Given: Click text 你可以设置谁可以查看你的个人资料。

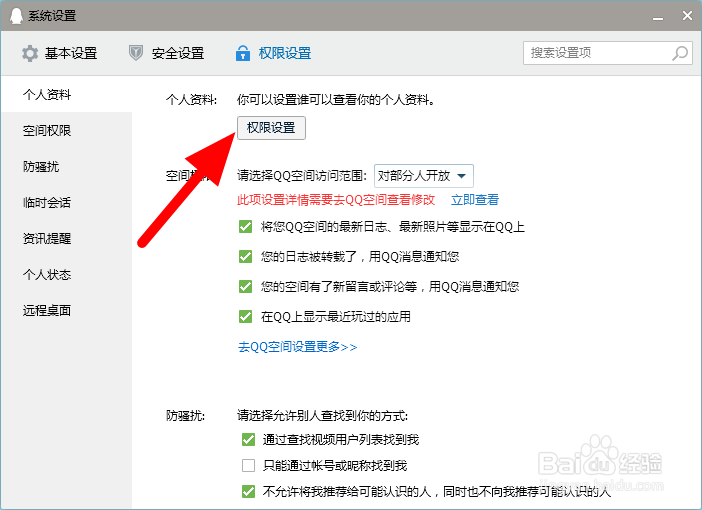Looking at the screenshot, I should pos(336,99).
